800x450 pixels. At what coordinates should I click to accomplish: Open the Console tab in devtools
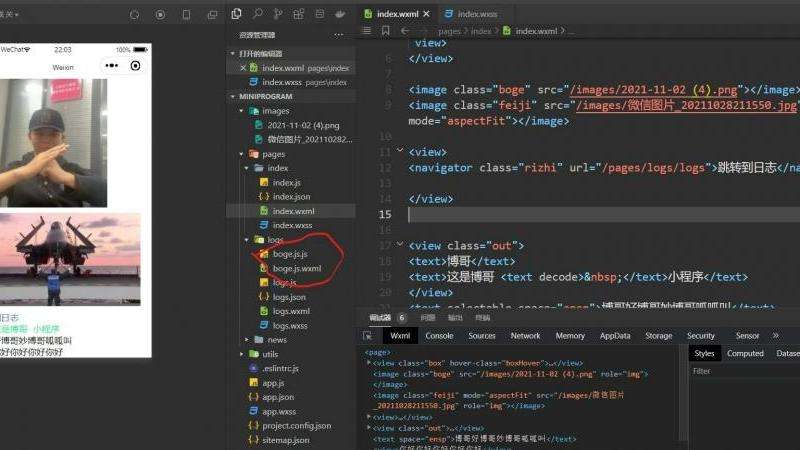point(439,336)
